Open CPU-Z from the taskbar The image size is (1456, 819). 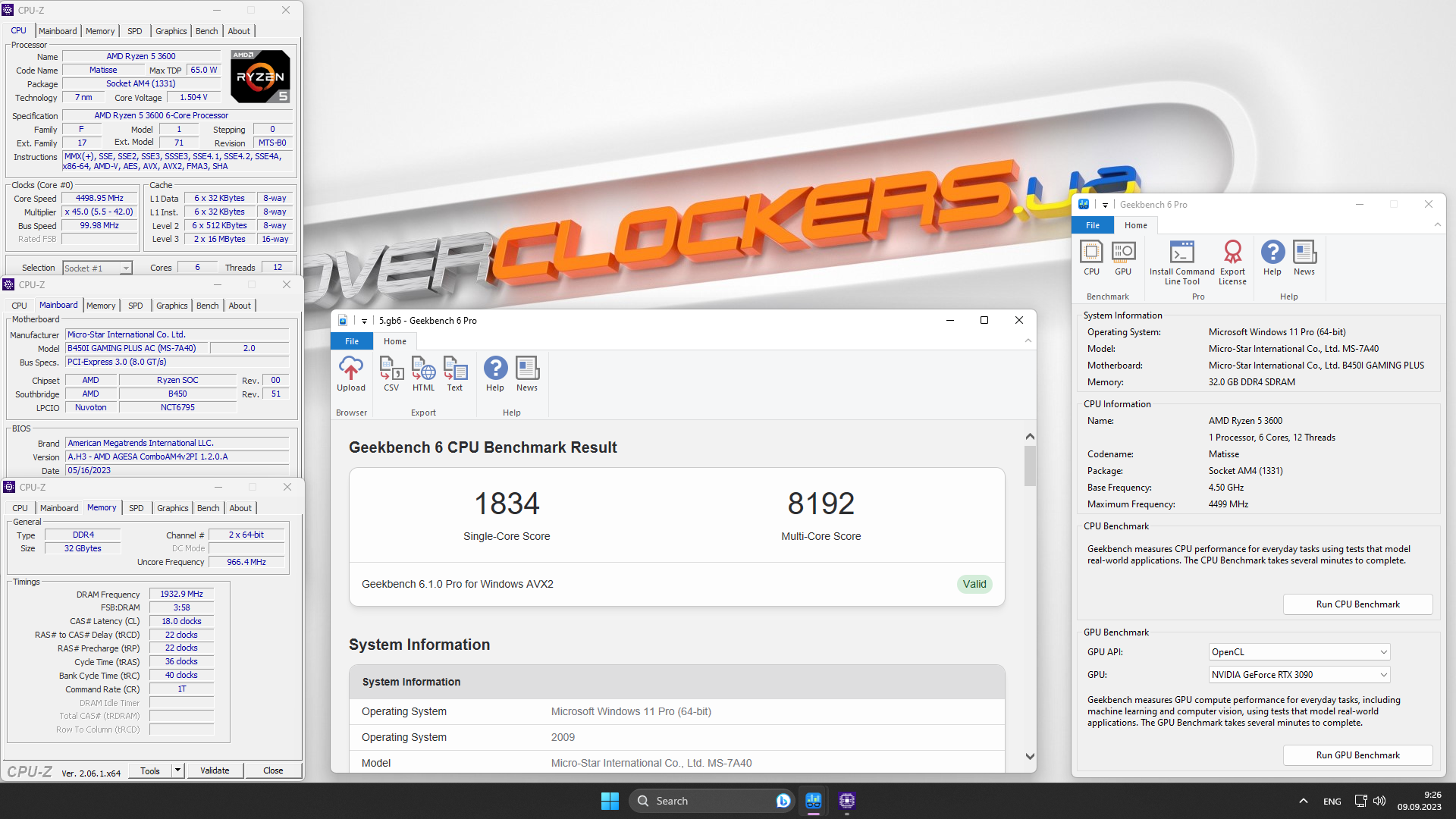coord(847,801)
